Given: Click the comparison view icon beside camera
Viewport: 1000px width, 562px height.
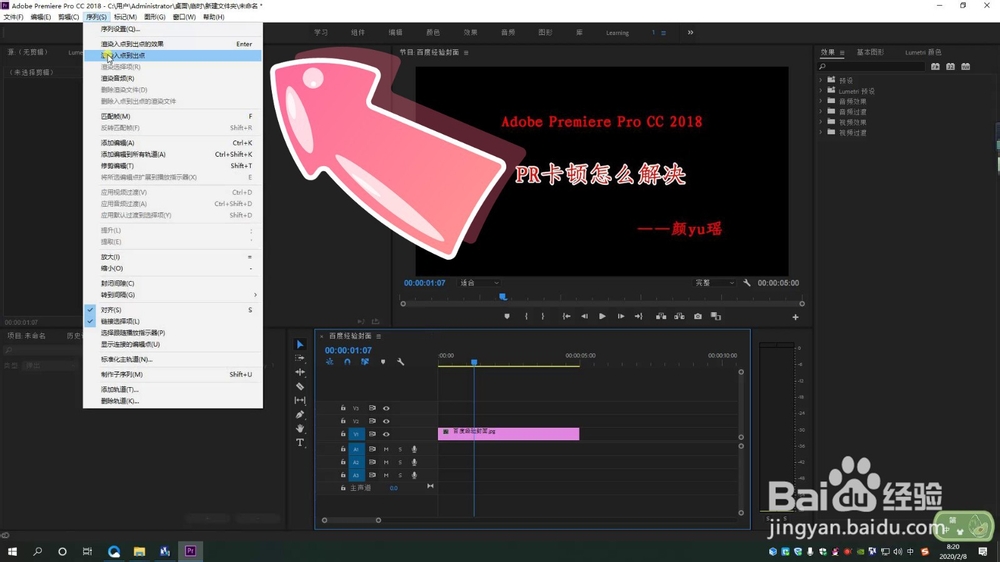Looking at the screenshot, I should pyautogui.click(x=716, y=316).
